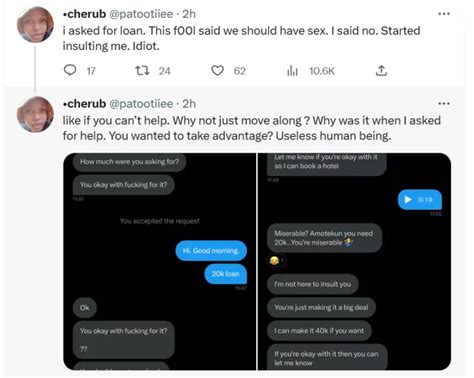Open the 2h timestamp of second tweet
This screenshot has height=378, width=474.
click(189, 104)
